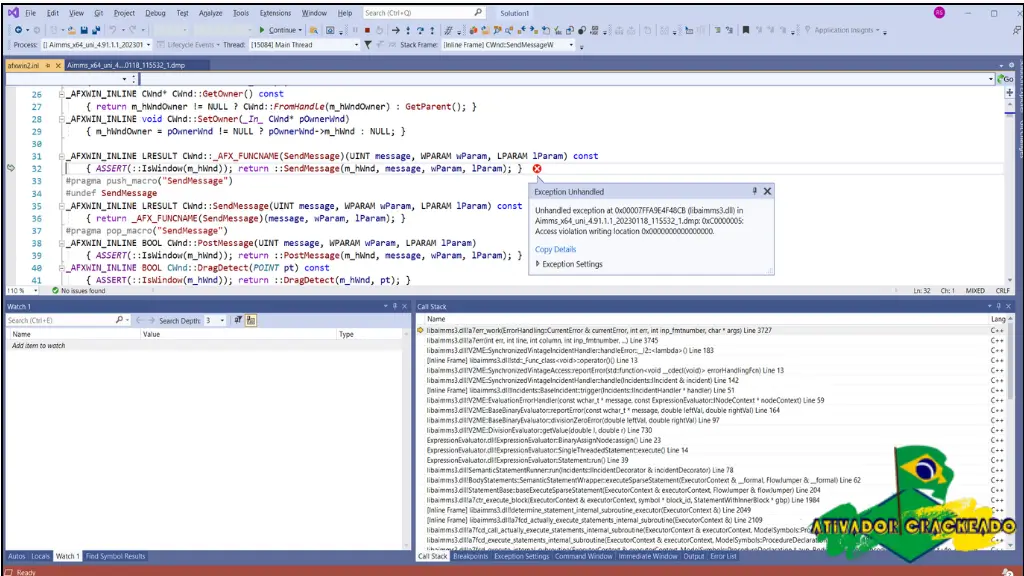Click the Show Next Statement arrow icon
1024x576 pixels.
395,30
